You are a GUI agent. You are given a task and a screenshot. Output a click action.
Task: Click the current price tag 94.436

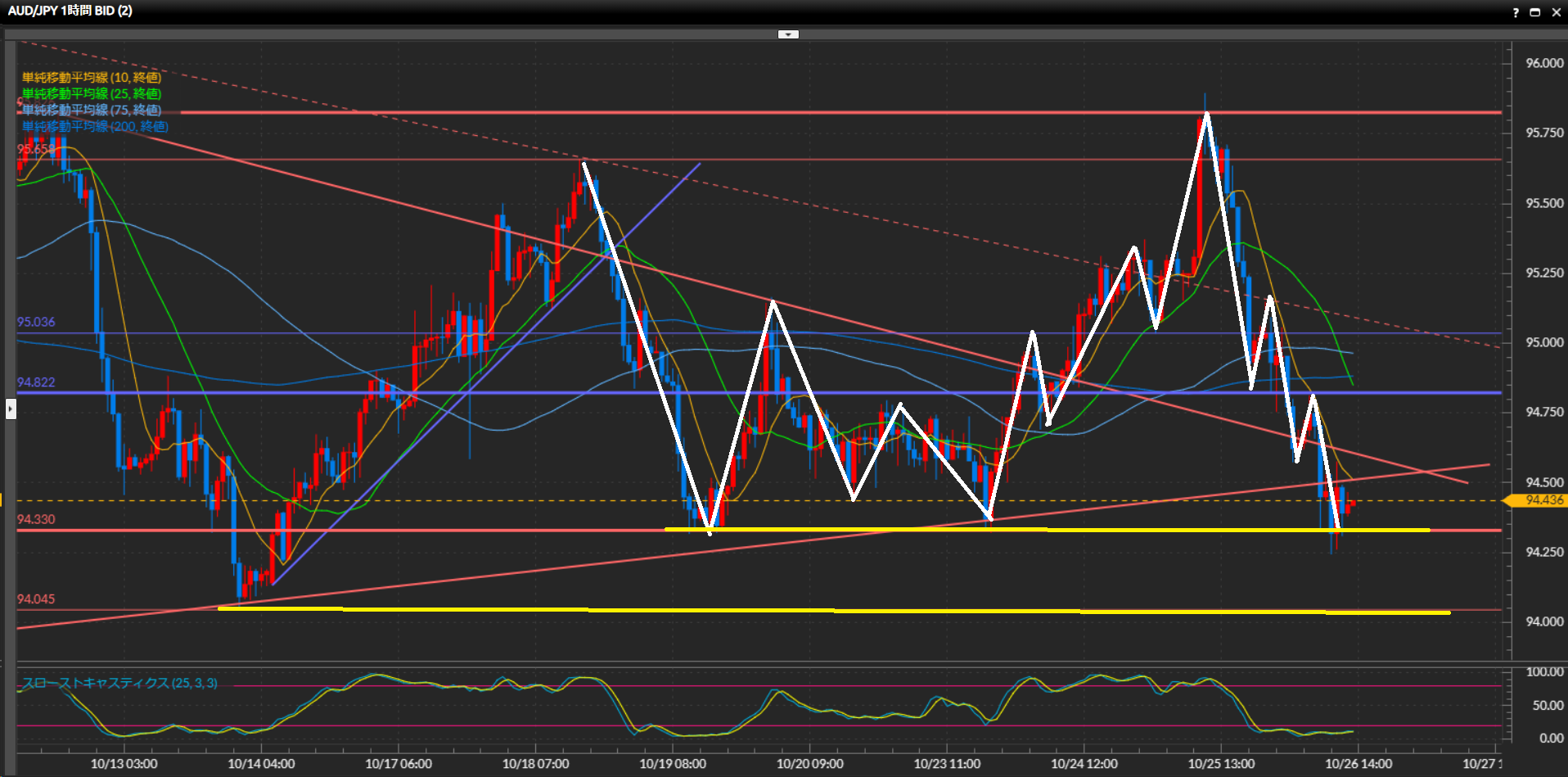click(x=1543, y=500)
